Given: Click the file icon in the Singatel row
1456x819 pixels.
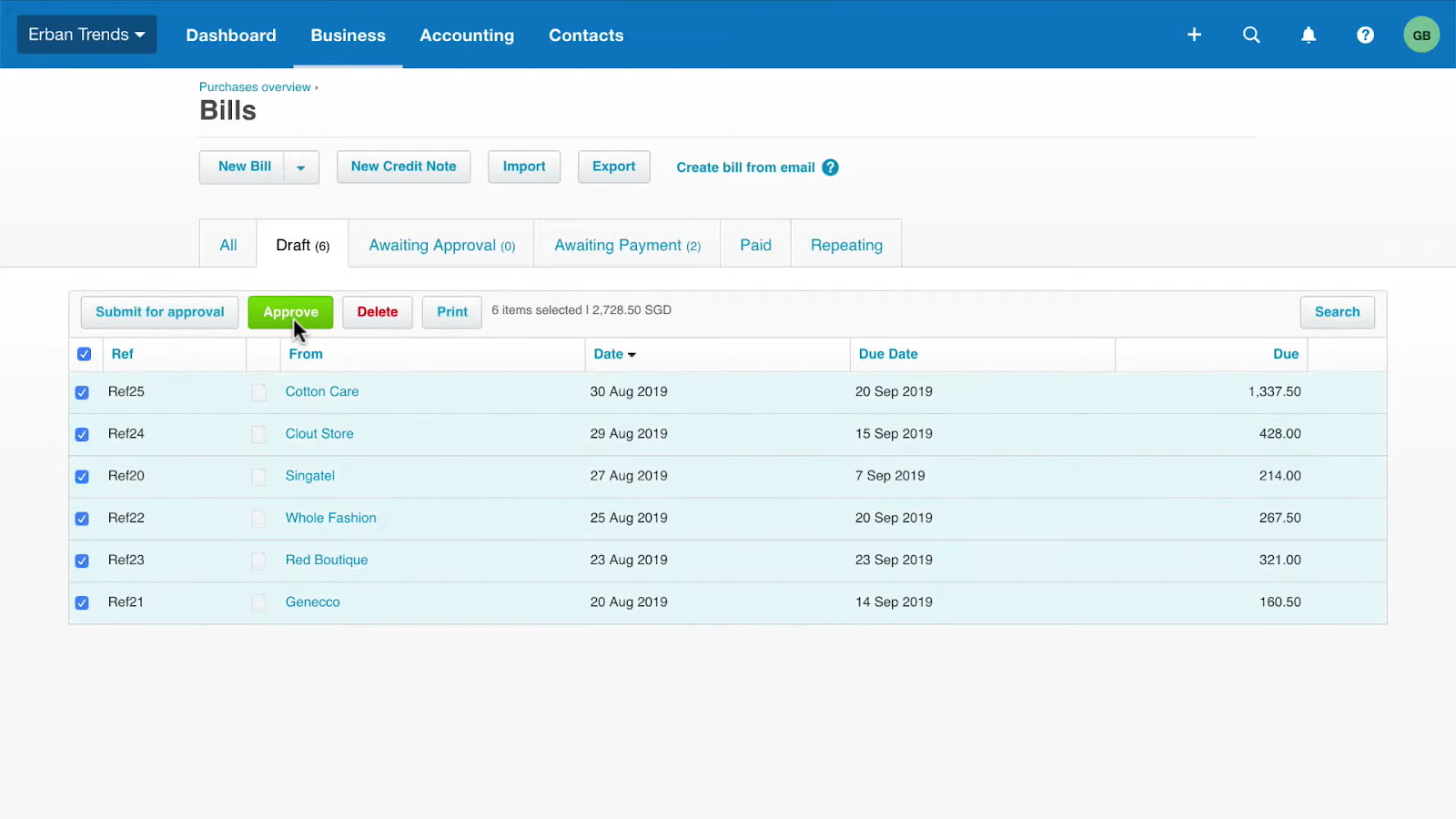Looking at the screenshot, I should (259, 476).
